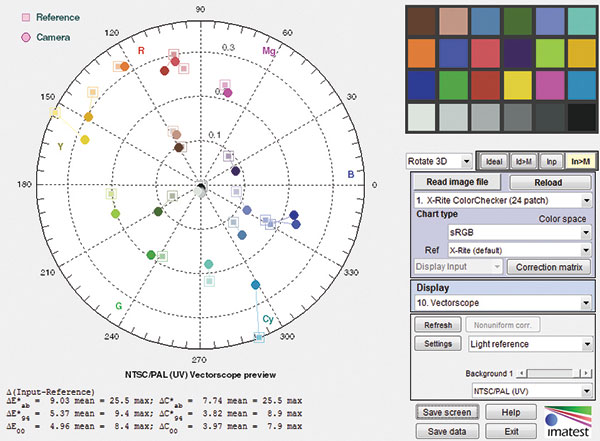Click the Mg label on vectorscope
600x441 pixels.
tap(269, 51)
